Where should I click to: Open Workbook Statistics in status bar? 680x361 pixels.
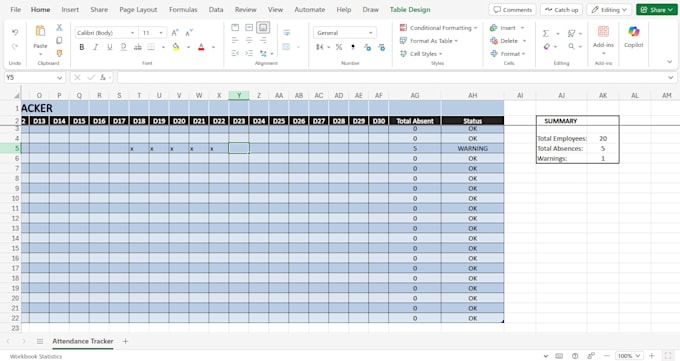36,356
